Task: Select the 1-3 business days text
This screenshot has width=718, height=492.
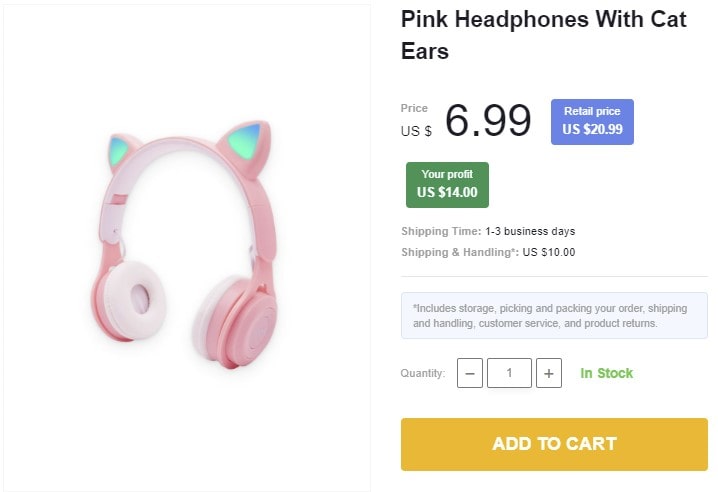Action: (530, 231)
